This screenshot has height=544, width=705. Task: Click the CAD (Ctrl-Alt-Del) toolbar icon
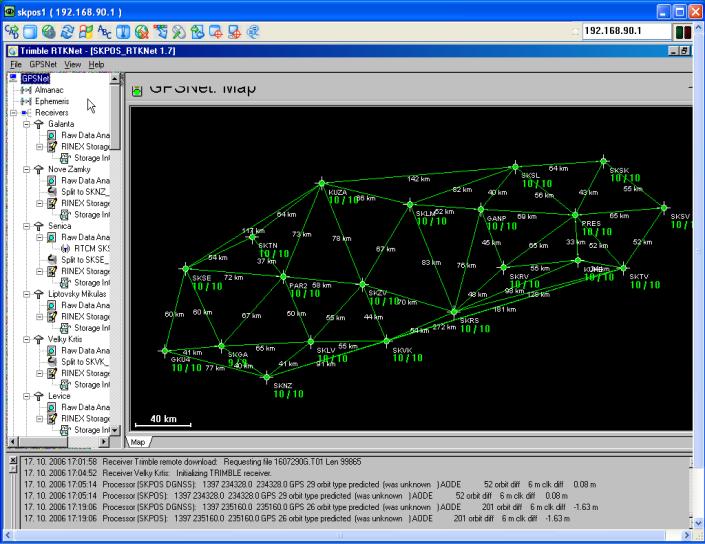click(x=12, y=31)
